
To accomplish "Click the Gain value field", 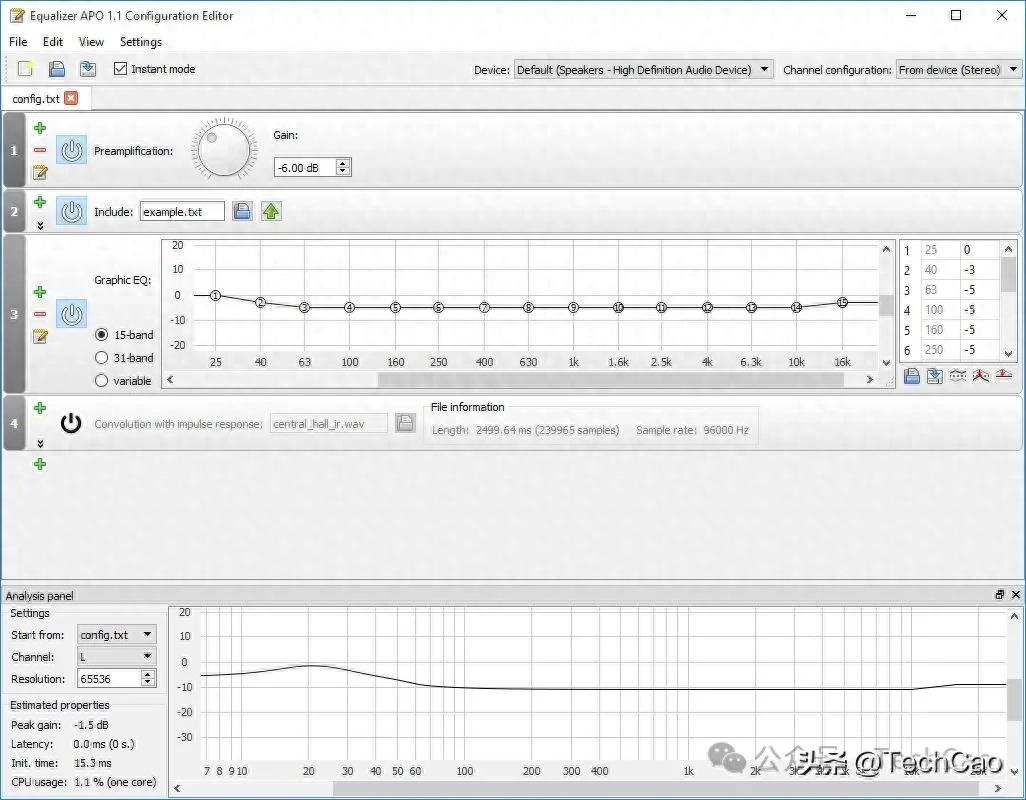I will pyautogui.click(x=305, y=167).
